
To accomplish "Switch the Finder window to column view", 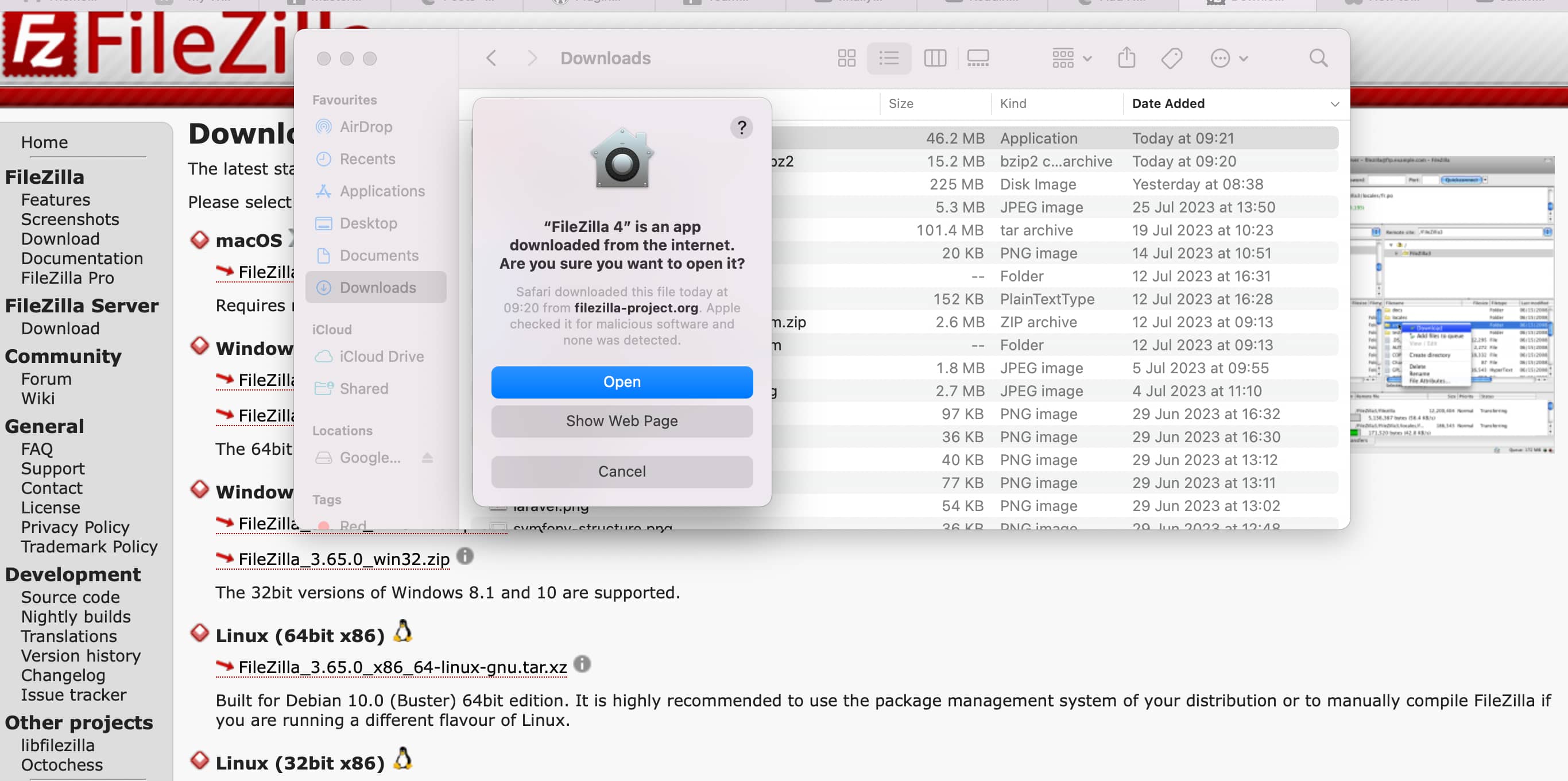I will 935,58.
